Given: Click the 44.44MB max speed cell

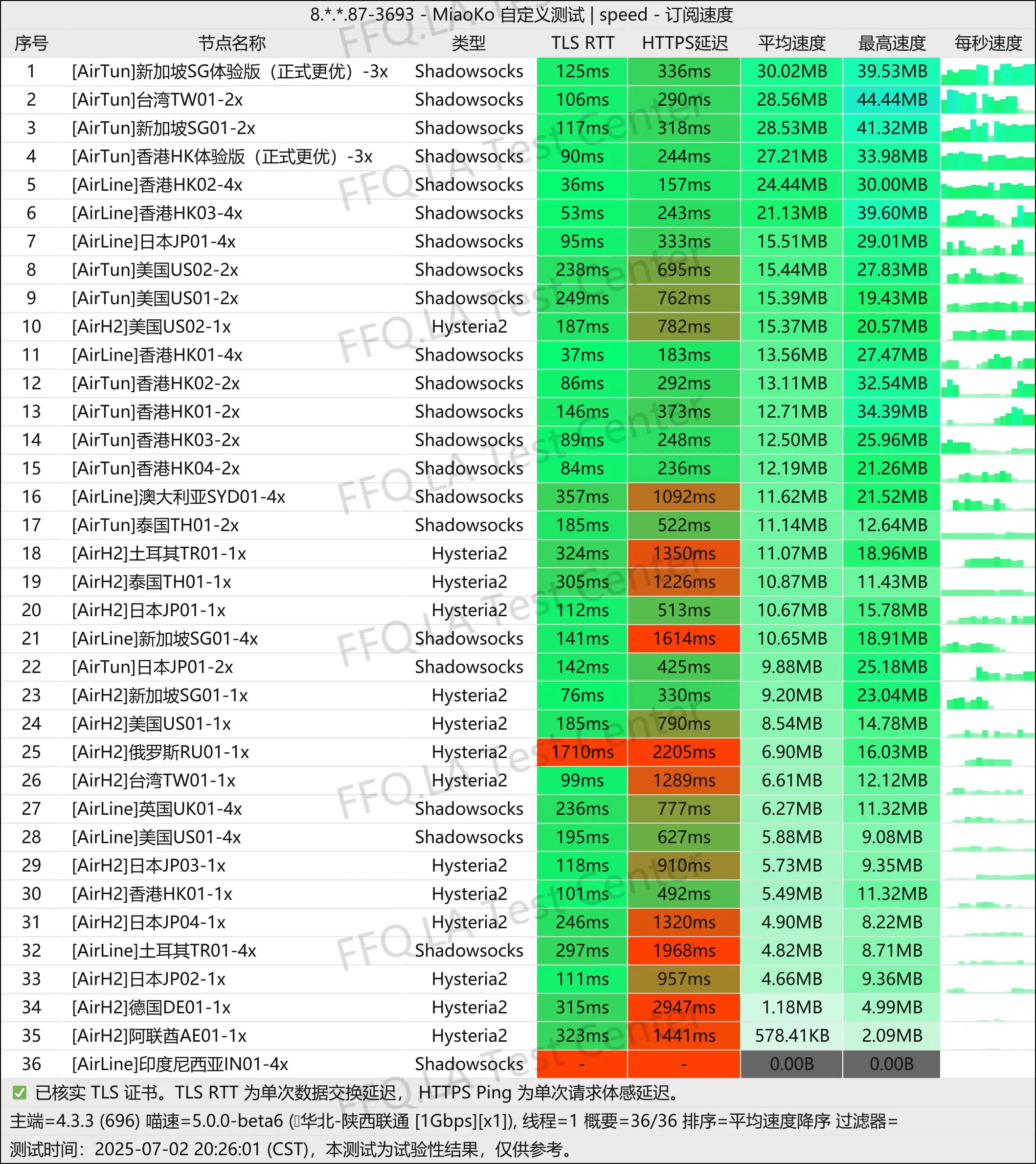Looking at the screenshot, I should [892, 100].
